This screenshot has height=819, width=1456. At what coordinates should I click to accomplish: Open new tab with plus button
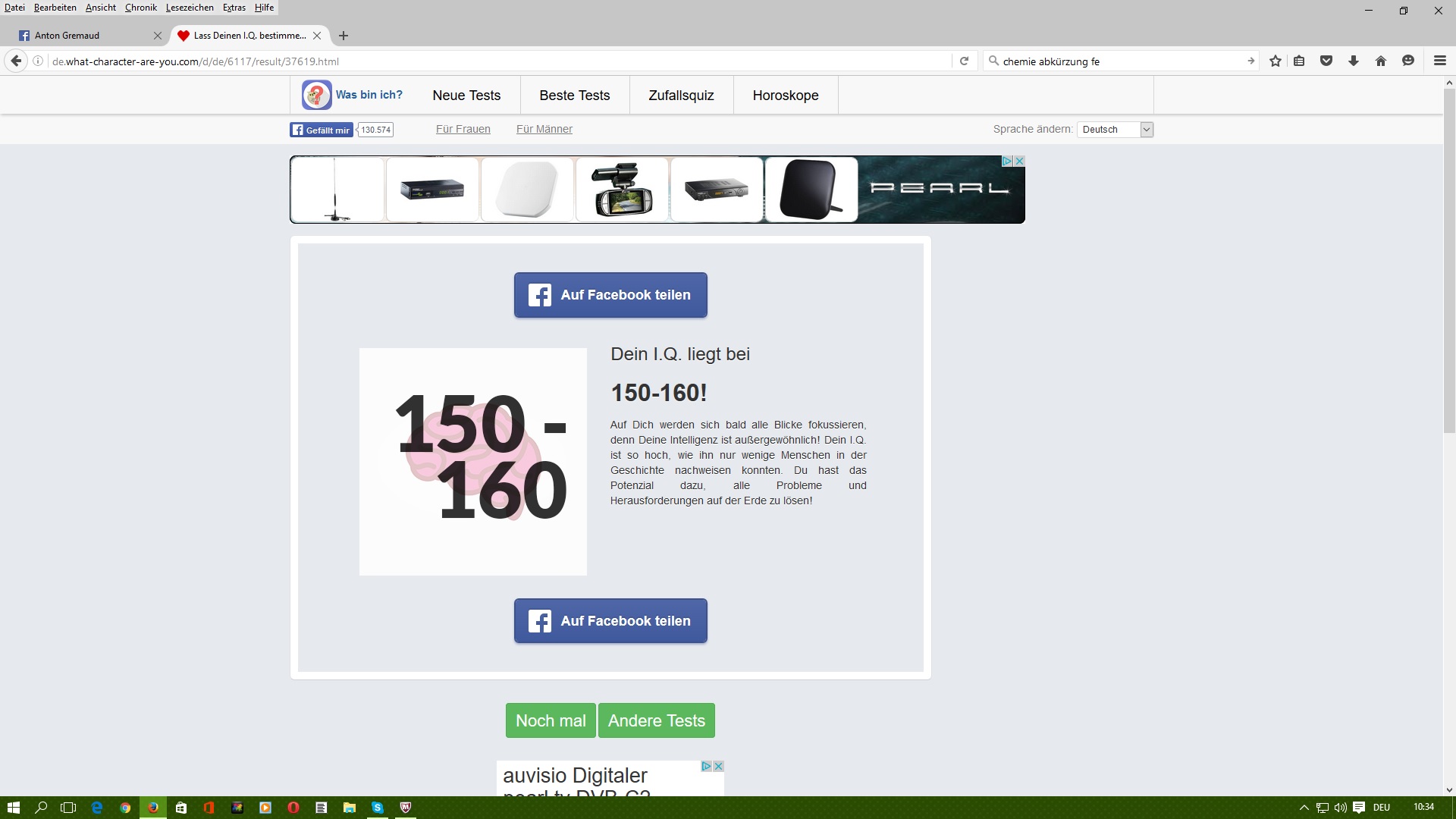pyautogui.click(x=344, y=36)
